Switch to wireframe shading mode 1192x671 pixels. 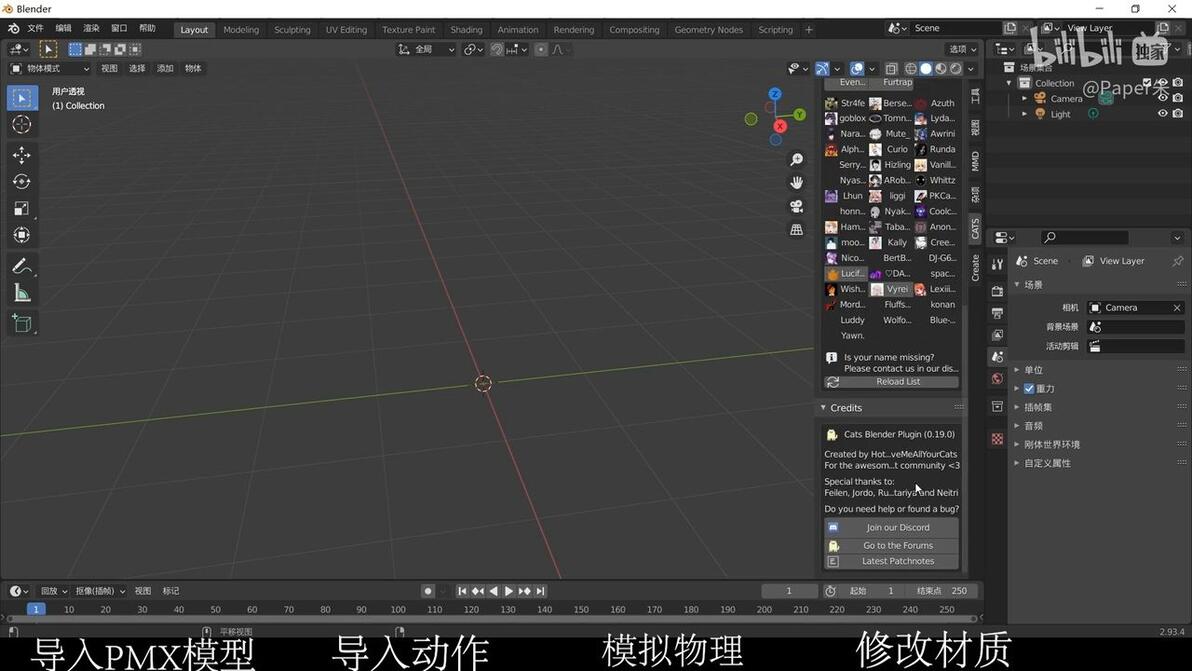(x=910, y=68)
